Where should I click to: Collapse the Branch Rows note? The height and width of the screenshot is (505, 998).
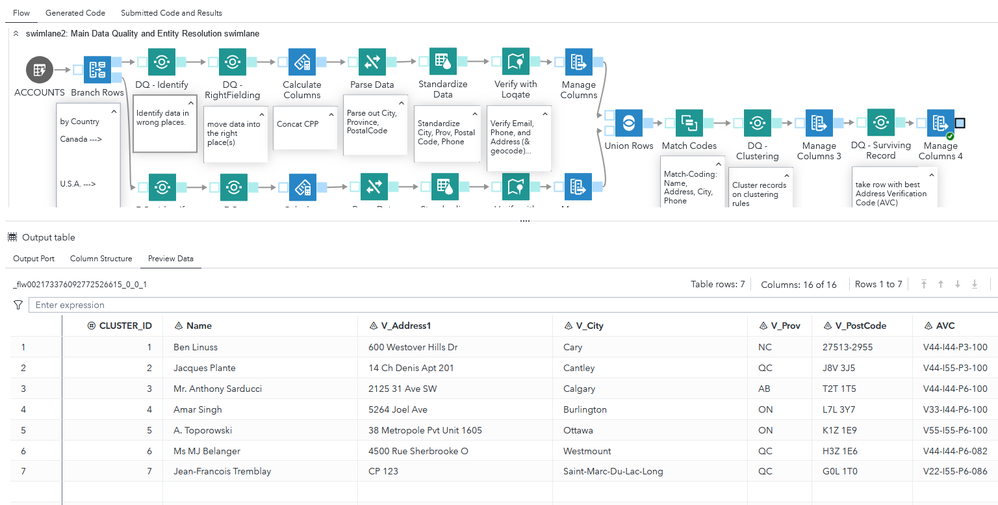pos(114,112)
